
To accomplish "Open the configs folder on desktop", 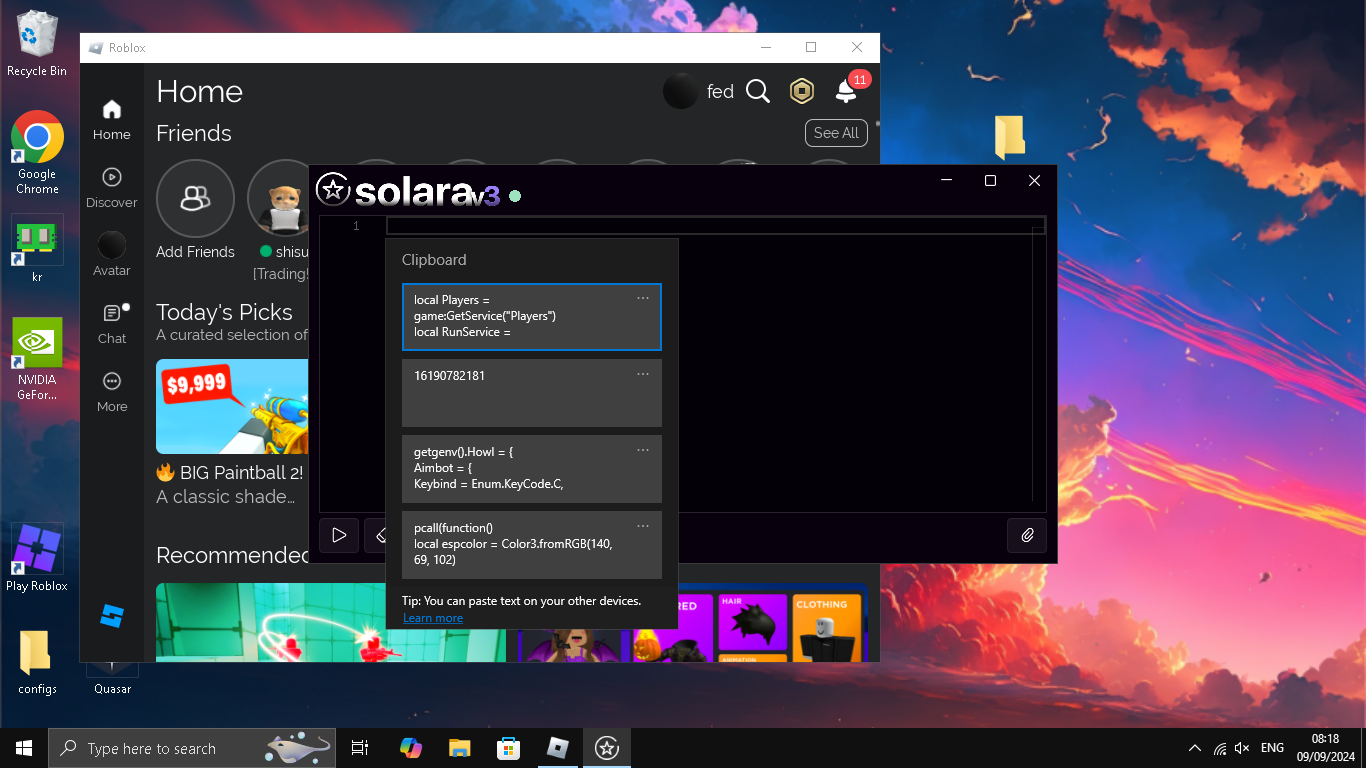I will [x=37, y=662].
